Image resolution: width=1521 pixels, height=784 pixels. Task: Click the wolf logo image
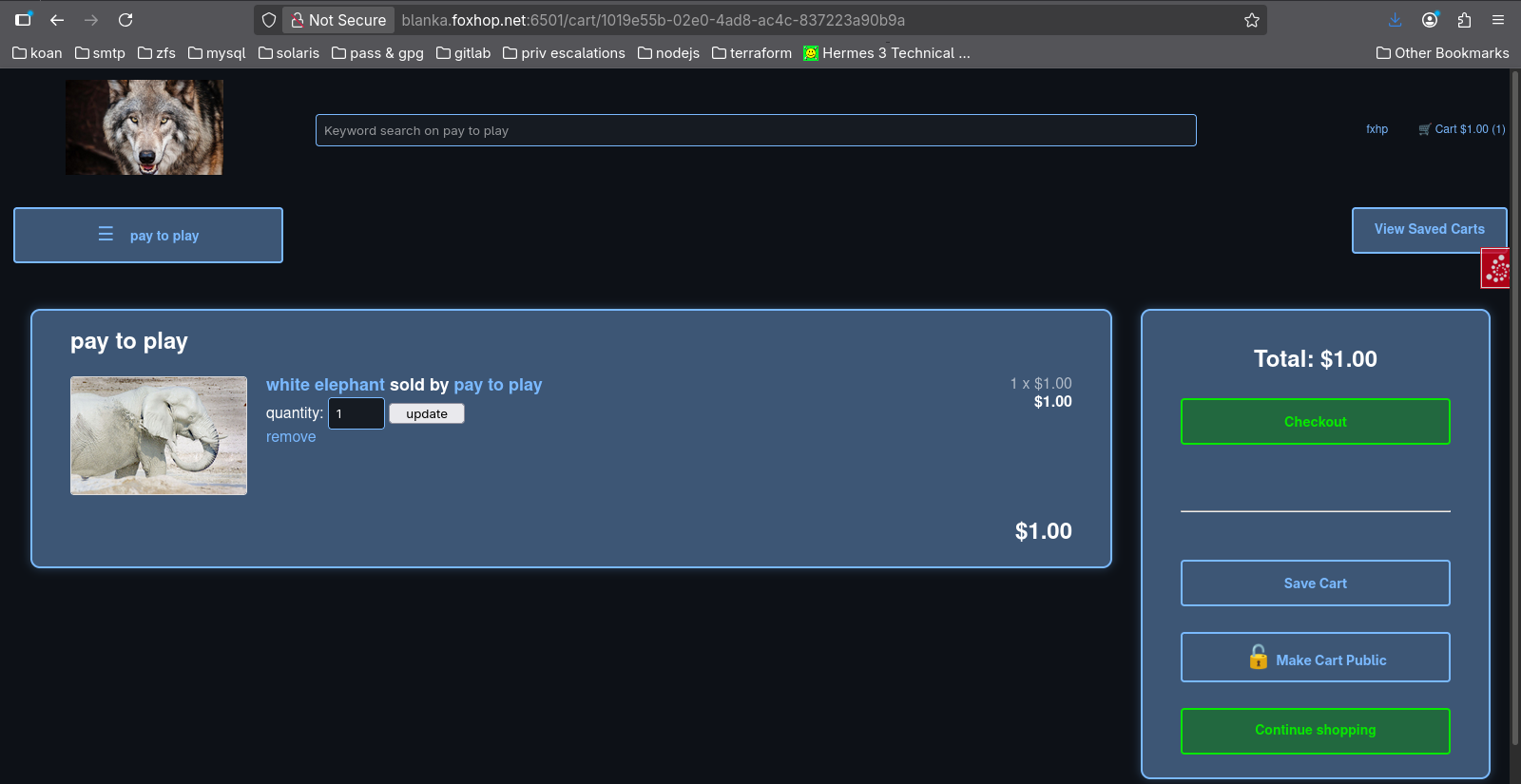144,127
